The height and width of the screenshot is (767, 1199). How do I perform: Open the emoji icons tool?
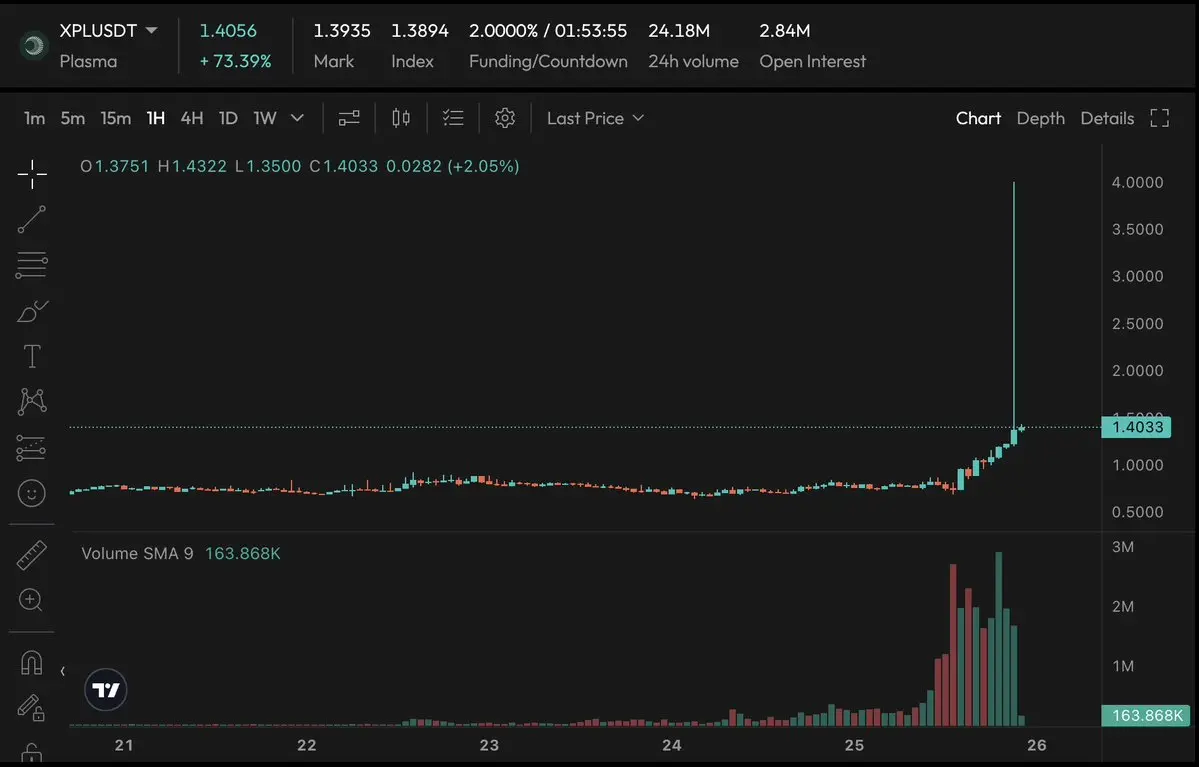[32, 493]
